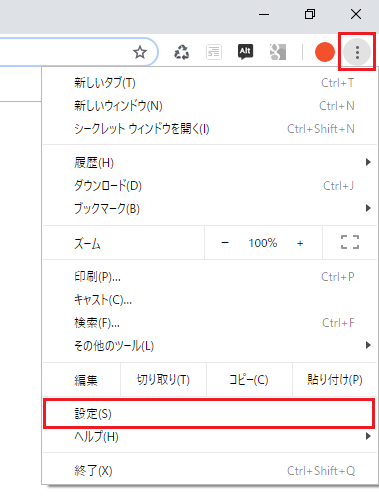Open the reader-view extension icon
This screenshot has width=379, height=497.
tap(214, 52)
